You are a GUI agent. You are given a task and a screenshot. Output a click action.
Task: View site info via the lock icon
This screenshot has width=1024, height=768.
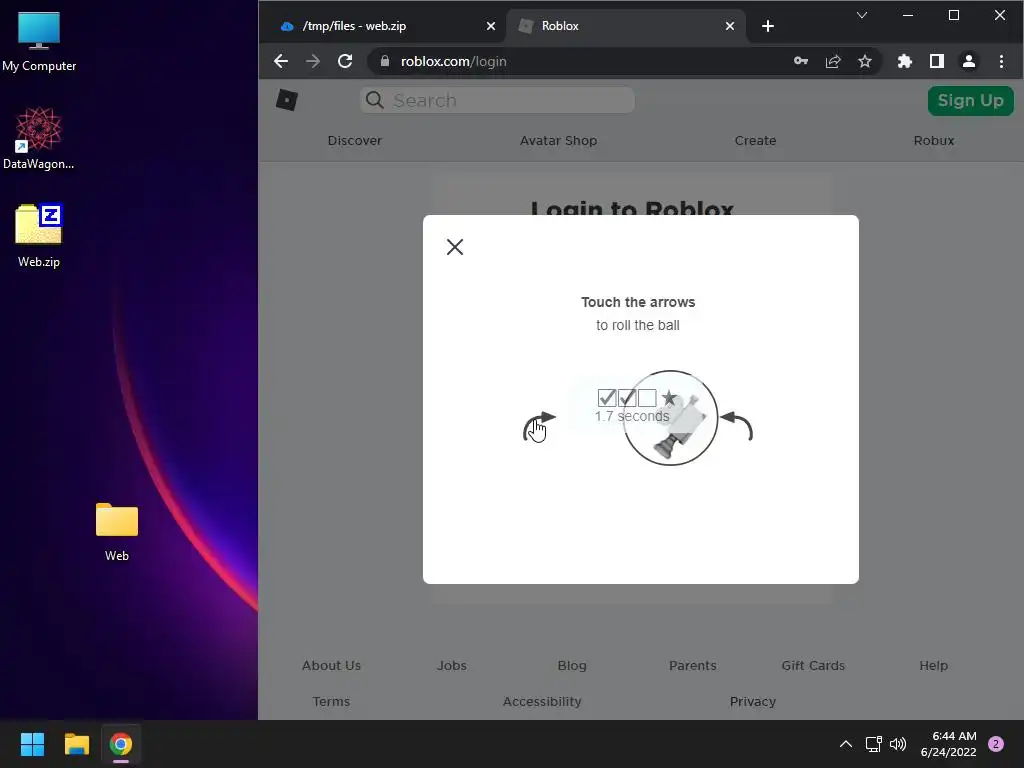coord(385,61)
